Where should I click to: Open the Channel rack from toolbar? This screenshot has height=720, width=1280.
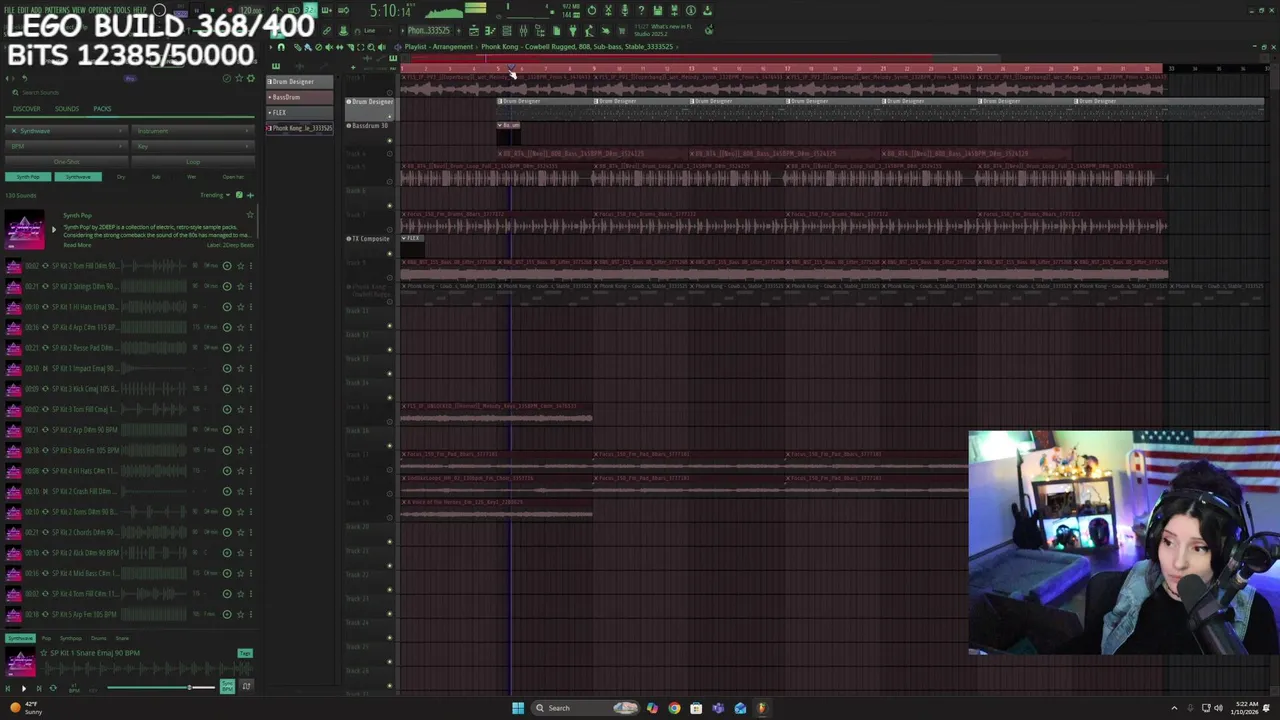tap(507, 31)
